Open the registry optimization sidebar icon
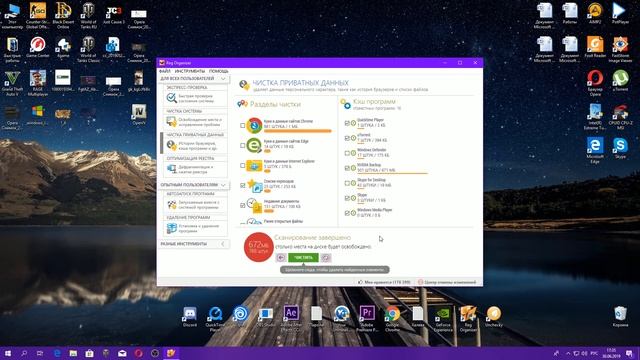 [x=171, y=169]
